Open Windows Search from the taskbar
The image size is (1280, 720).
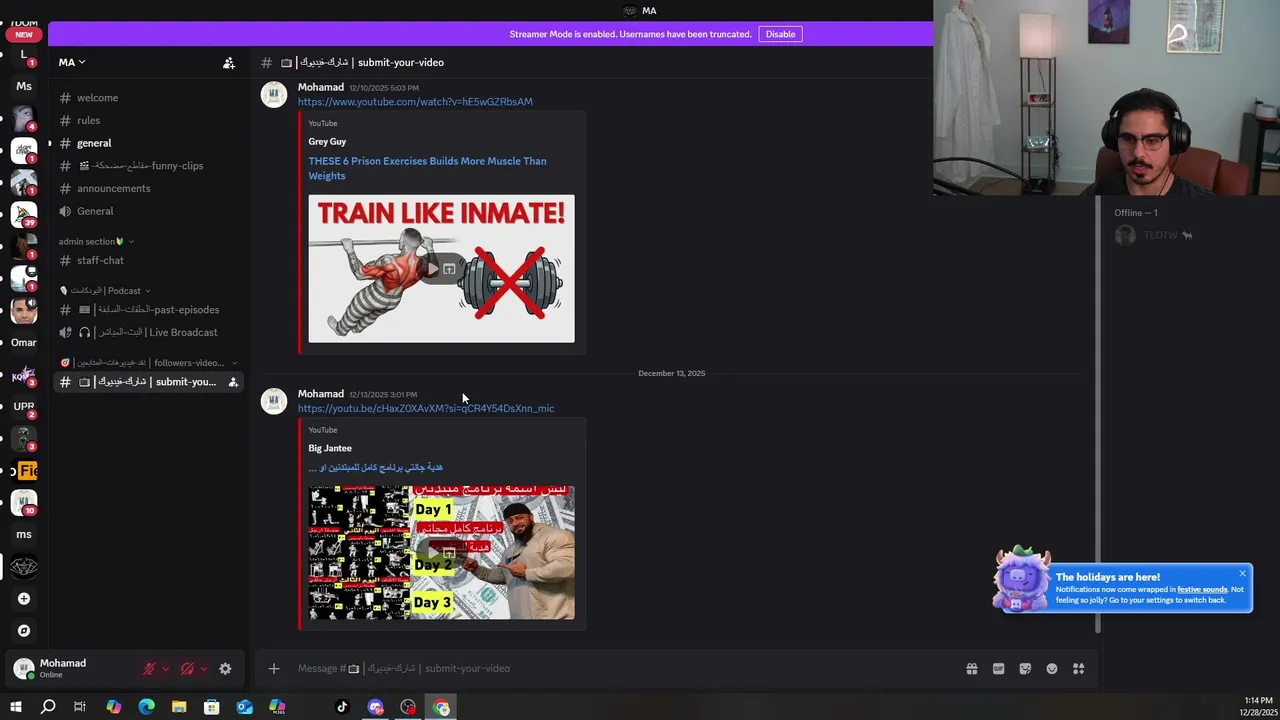pos(48,707)
